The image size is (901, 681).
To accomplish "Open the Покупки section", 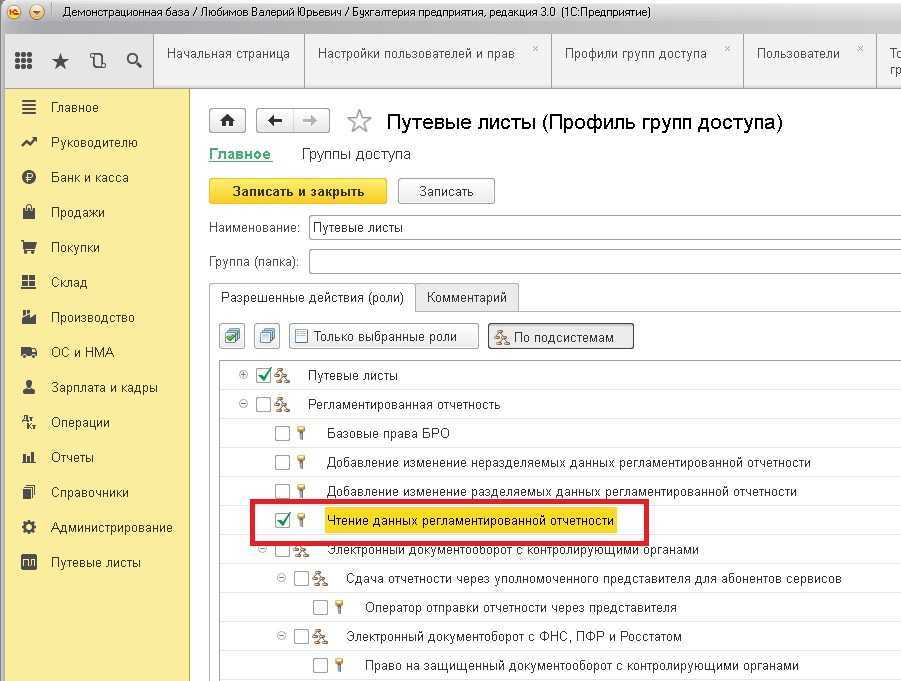I will tap(75, 248).
